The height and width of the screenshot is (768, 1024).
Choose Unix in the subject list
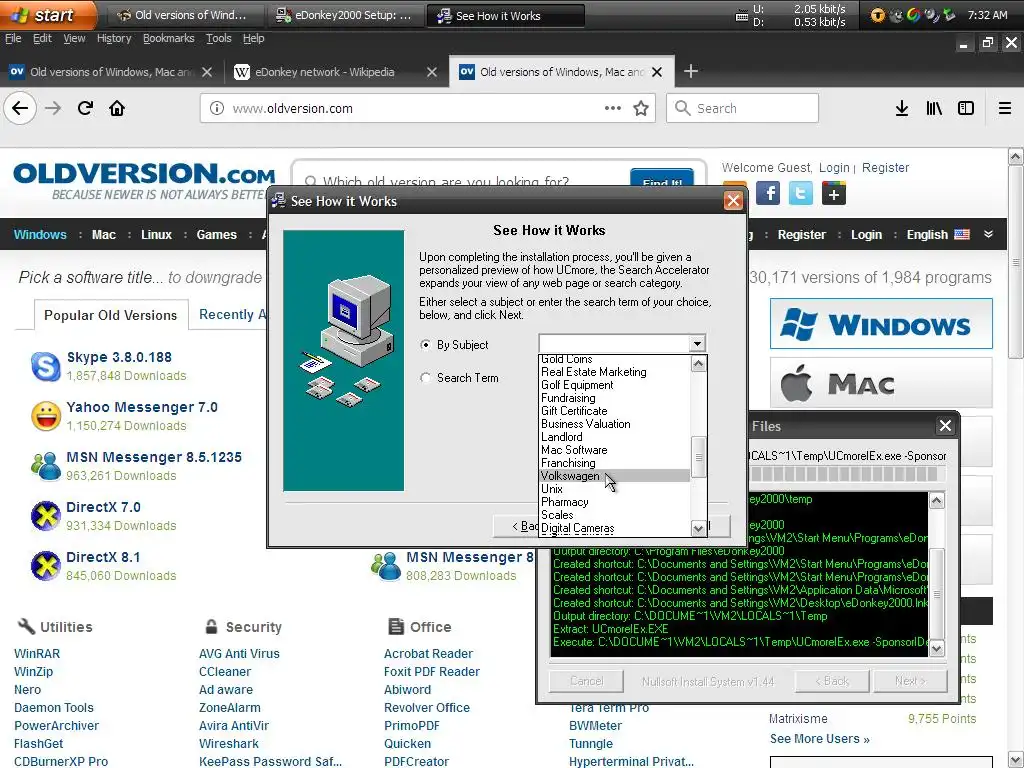pyautogui.click(x=614, y=489)
